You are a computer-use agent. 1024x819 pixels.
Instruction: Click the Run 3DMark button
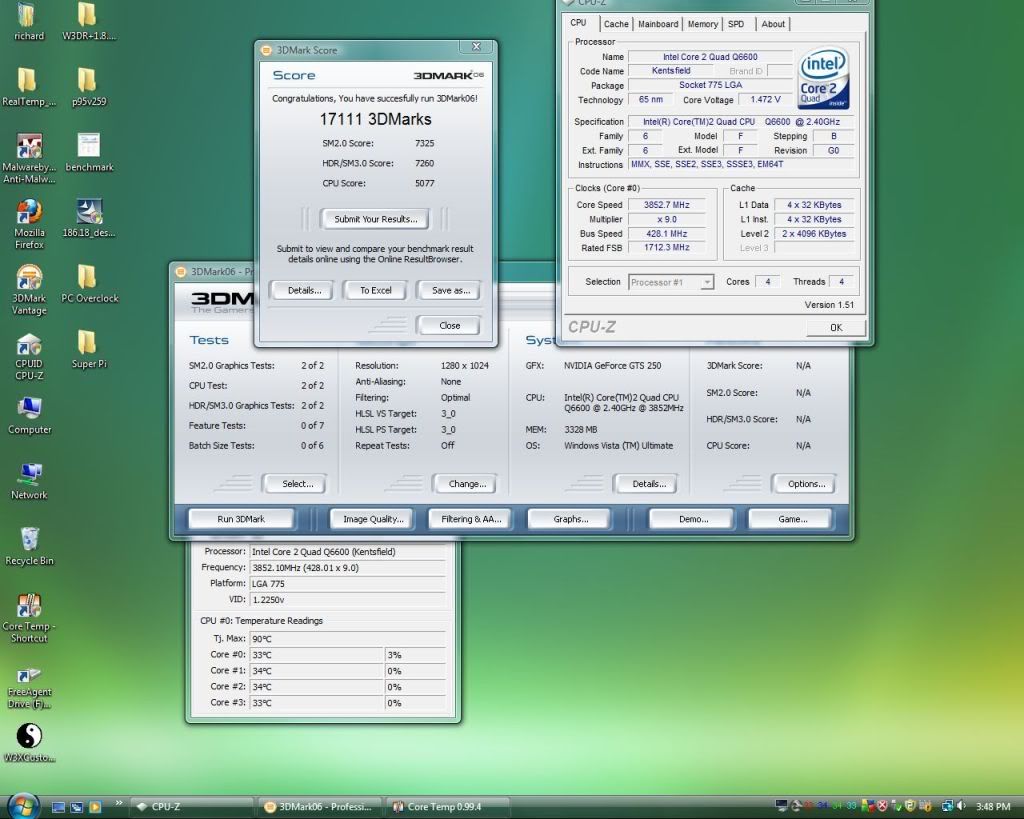[x=241, y=519]
